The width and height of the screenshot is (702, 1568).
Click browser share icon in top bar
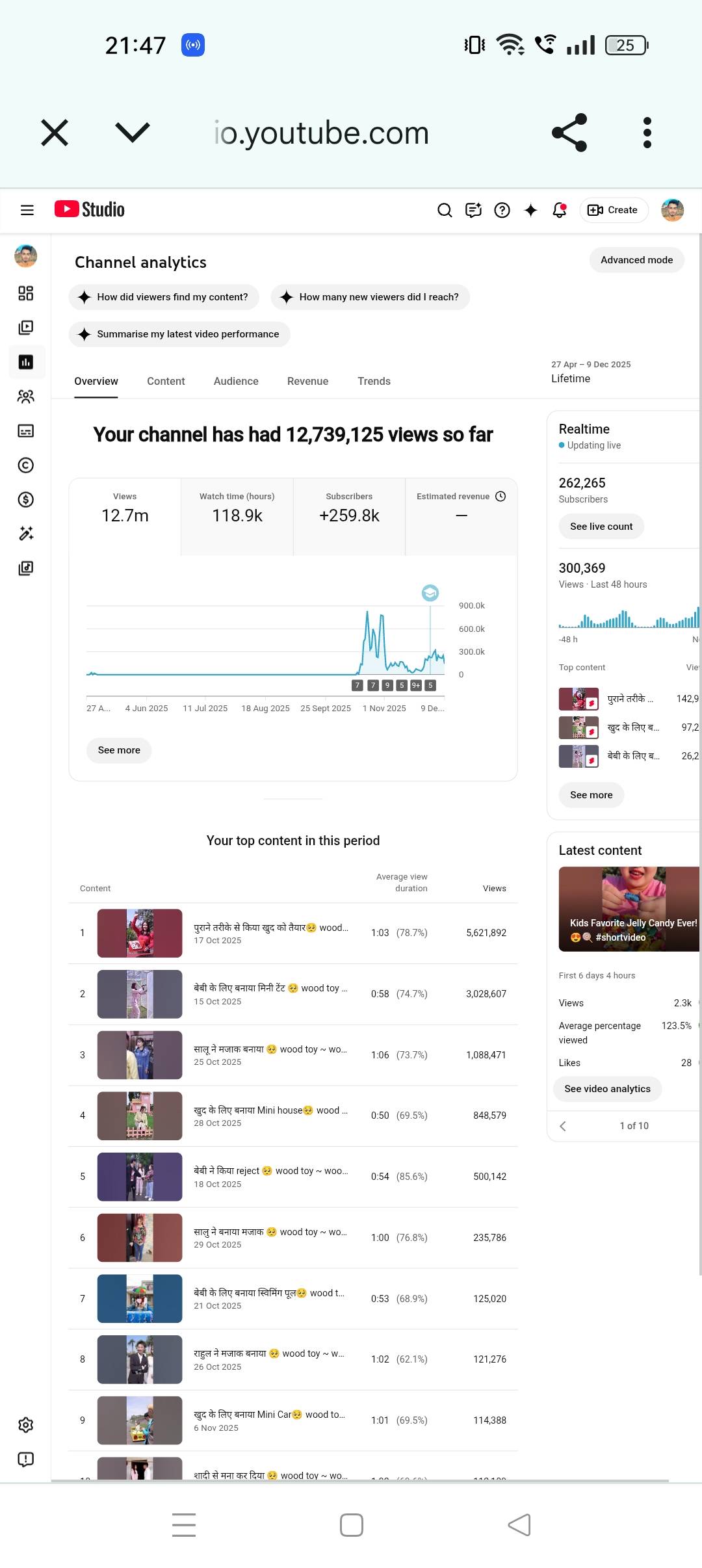(x=569, y=133)
